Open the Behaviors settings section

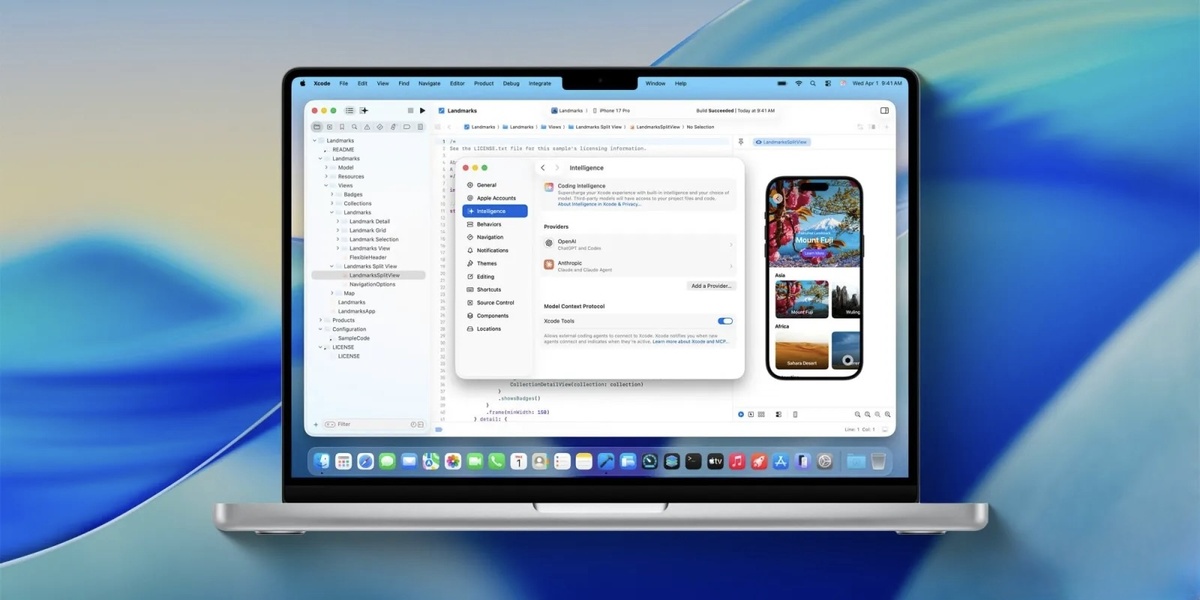pos(489,224)
